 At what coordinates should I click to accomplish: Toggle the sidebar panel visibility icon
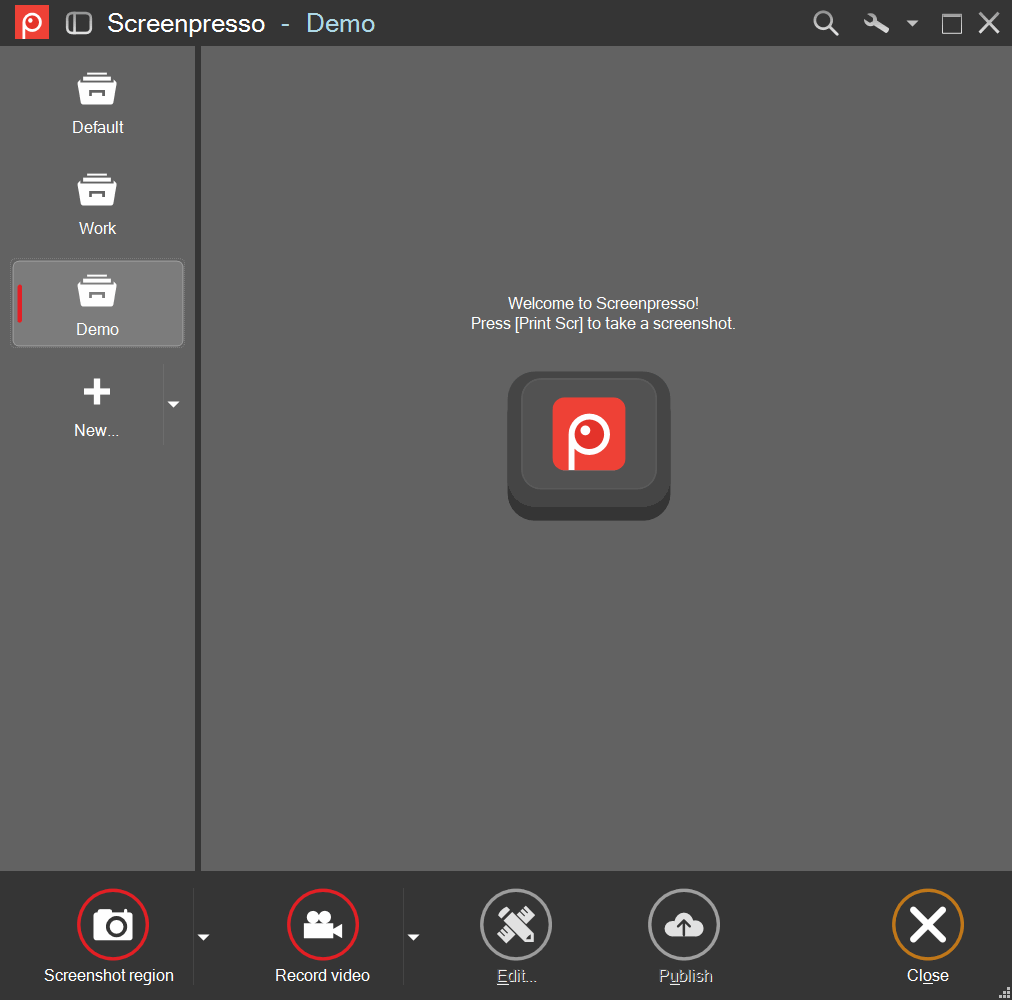tap(79, 23)
